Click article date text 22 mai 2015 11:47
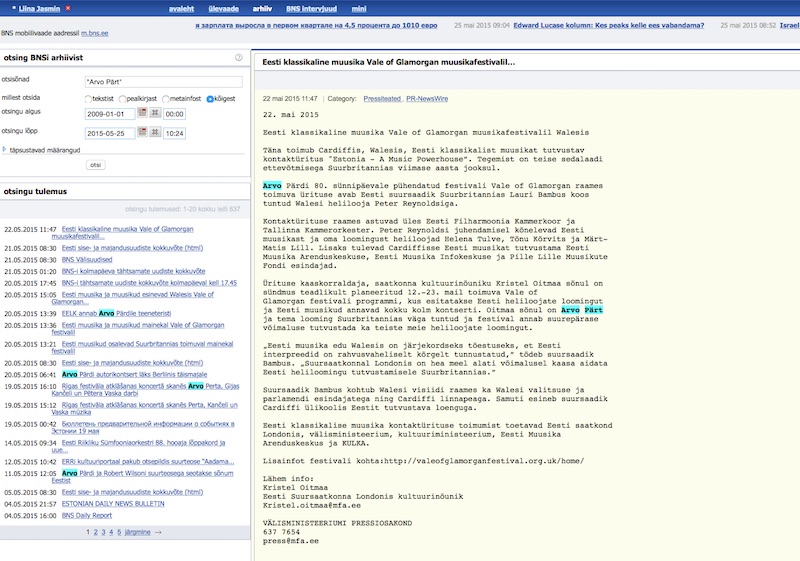The width and height of the screenshot is (800, 561). (290, 98)
